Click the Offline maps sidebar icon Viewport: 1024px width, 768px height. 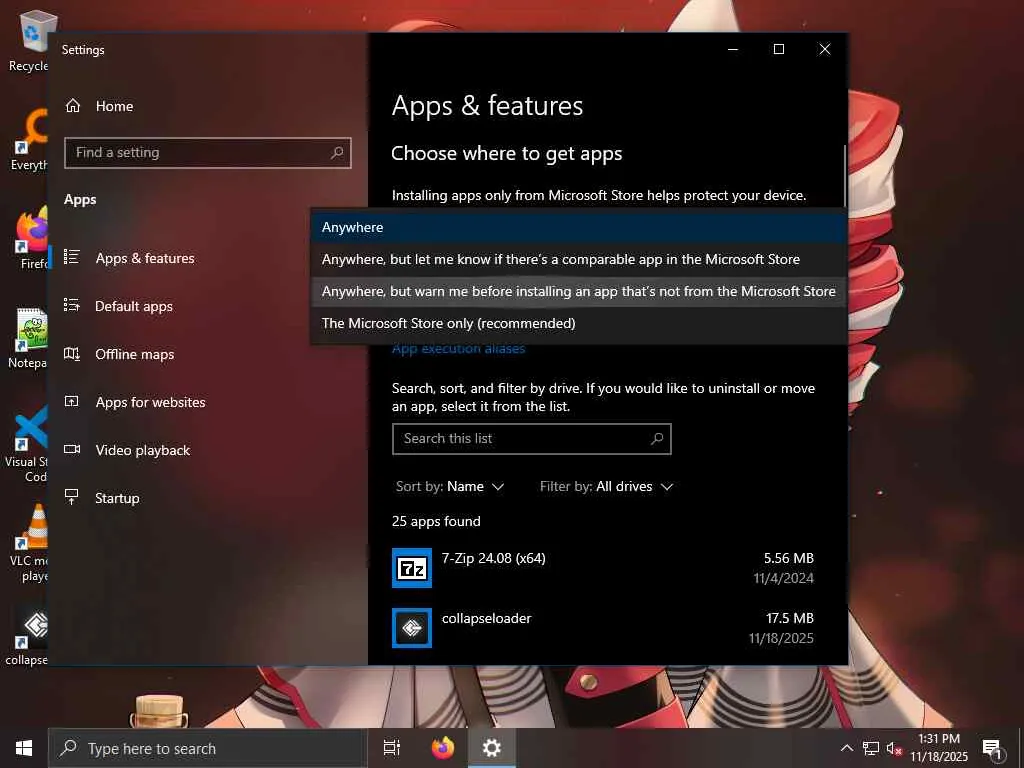coord(72,353)
